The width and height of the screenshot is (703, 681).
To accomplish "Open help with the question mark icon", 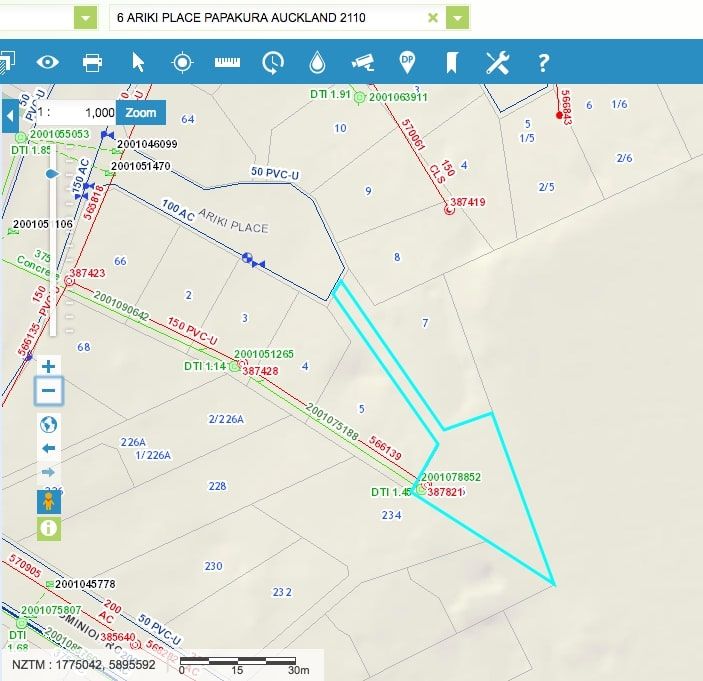I will click(543, 63).
